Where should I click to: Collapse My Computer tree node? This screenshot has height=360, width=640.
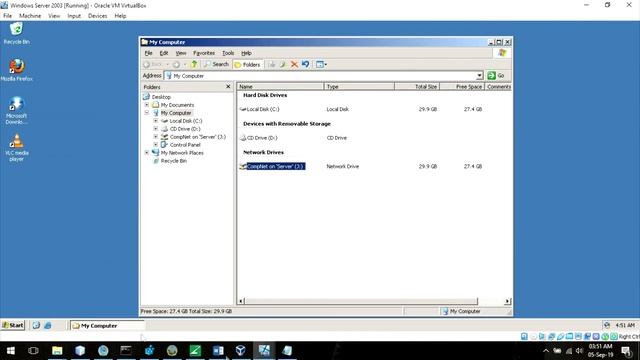147,113
